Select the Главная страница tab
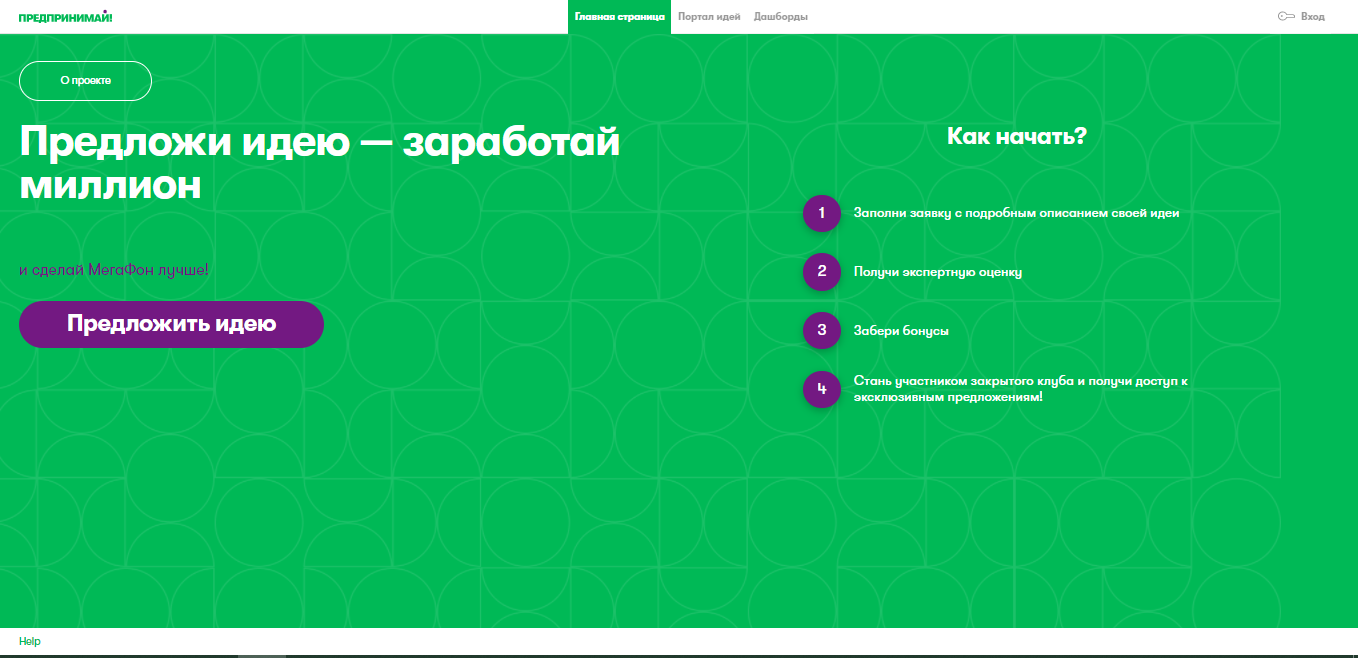Screen dimensions: 1358x658 click(x=620, y=16)
